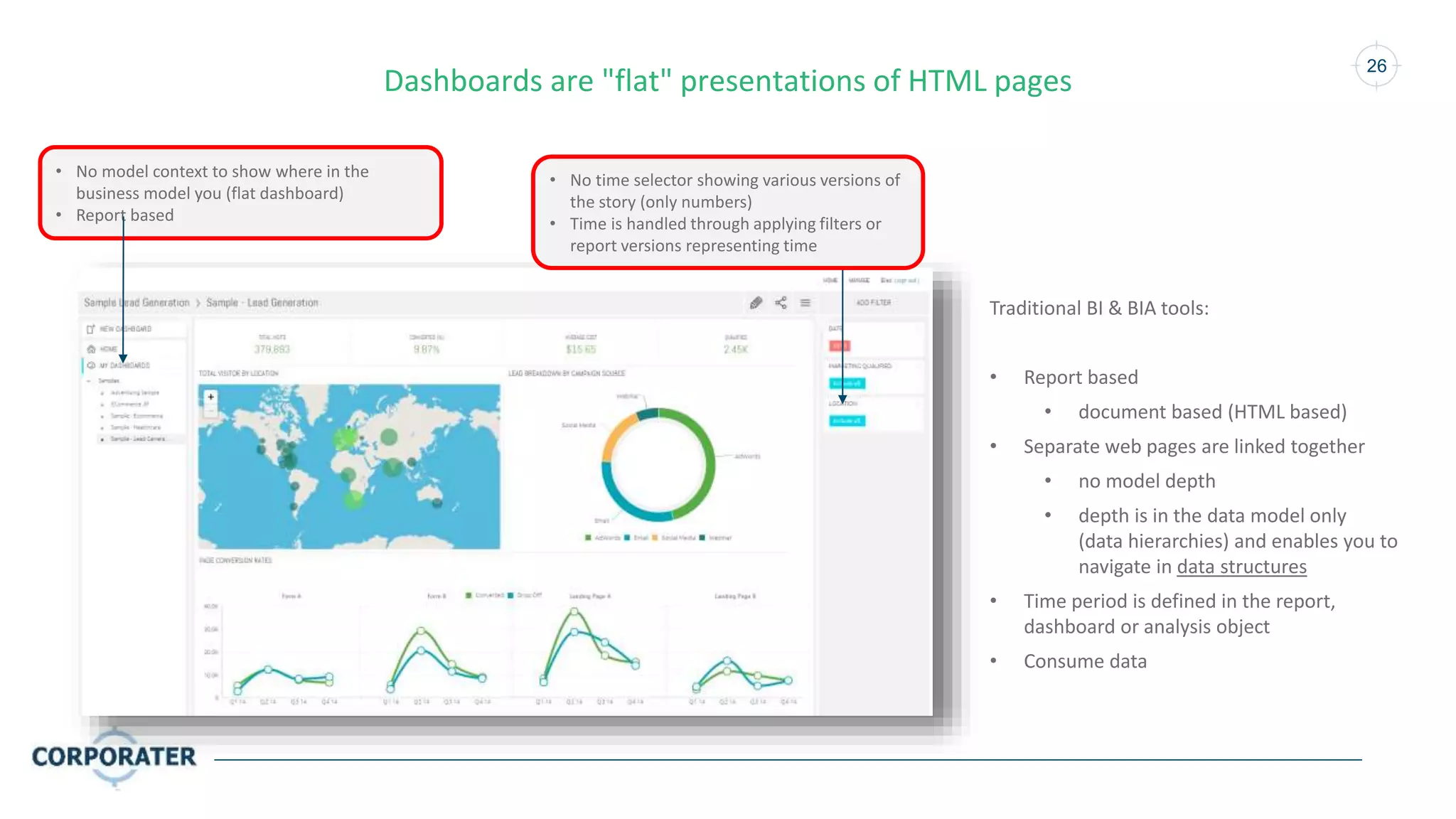Click the sign out link
The height and width of the screenshot is (819, 1456).
906,281
